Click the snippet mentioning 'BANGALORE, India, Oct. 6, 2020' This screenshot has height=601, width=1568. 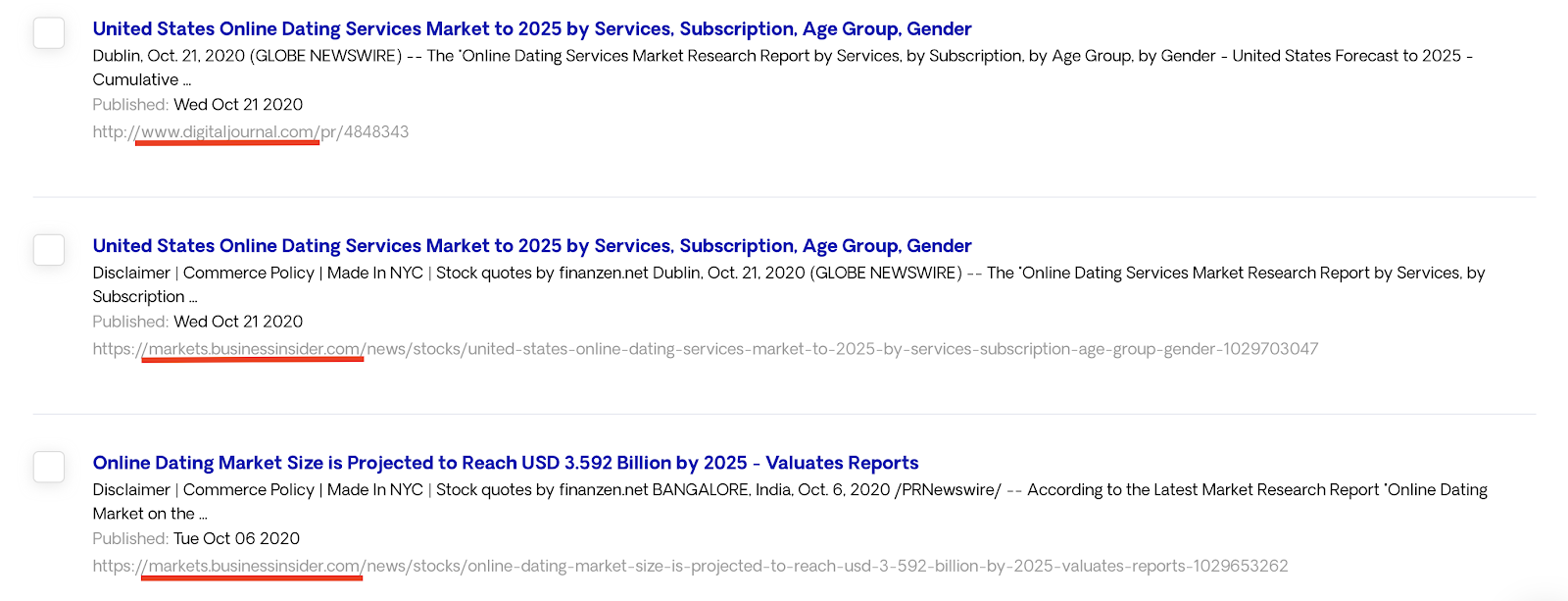[790, 501]
